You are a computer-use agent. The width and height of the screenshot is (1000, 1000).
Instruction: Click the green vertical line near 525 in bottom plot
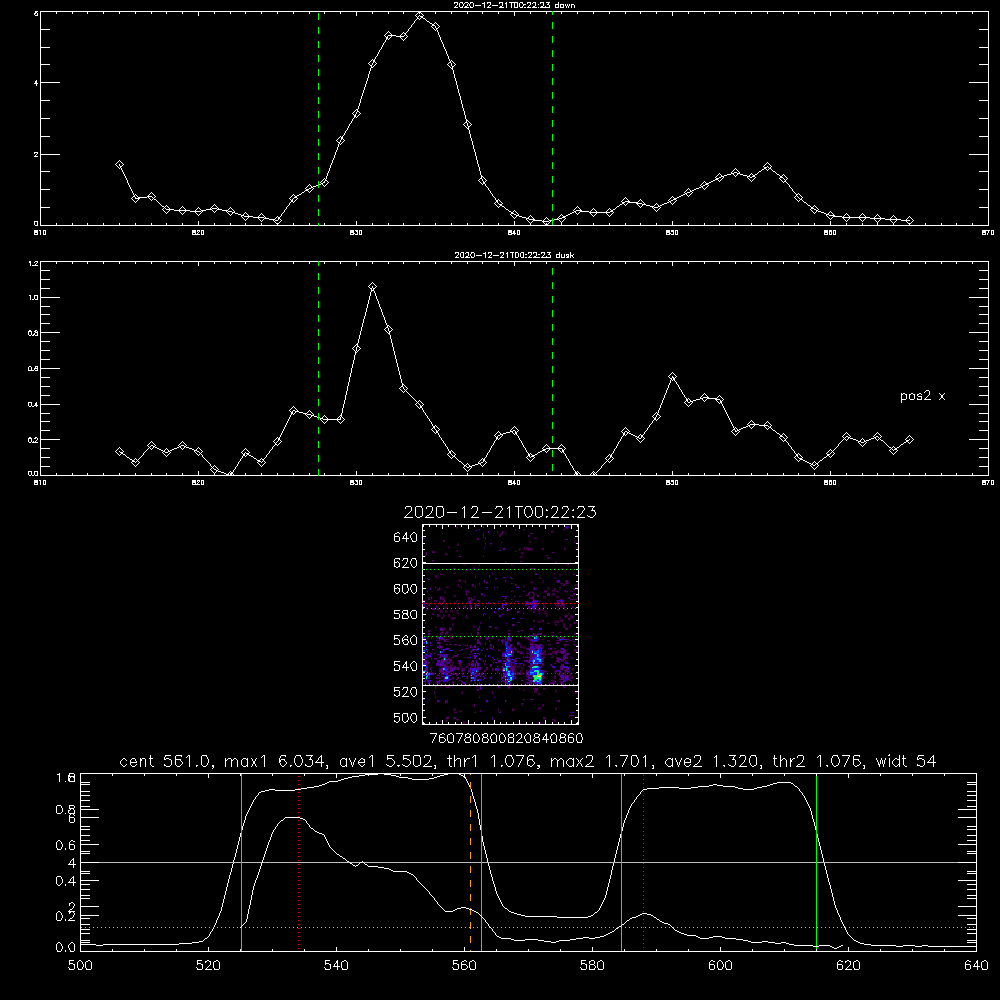241,862
